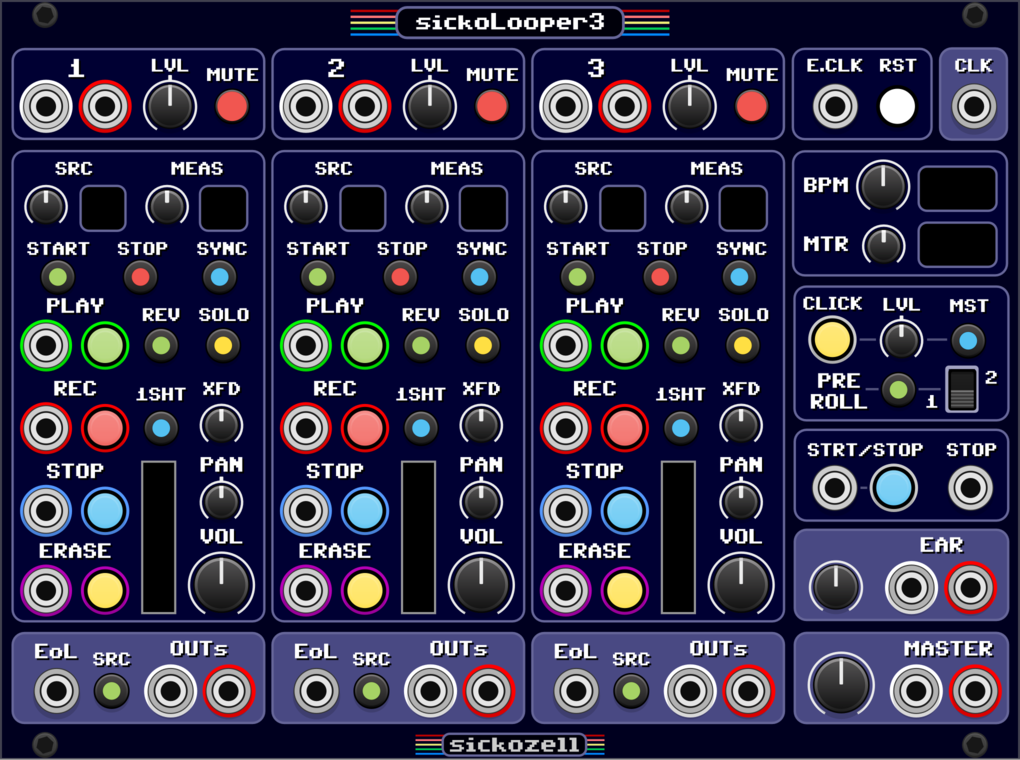Toggle the SYNC LED on track 1
The image size is (1020, 760).
click(219, 277)
